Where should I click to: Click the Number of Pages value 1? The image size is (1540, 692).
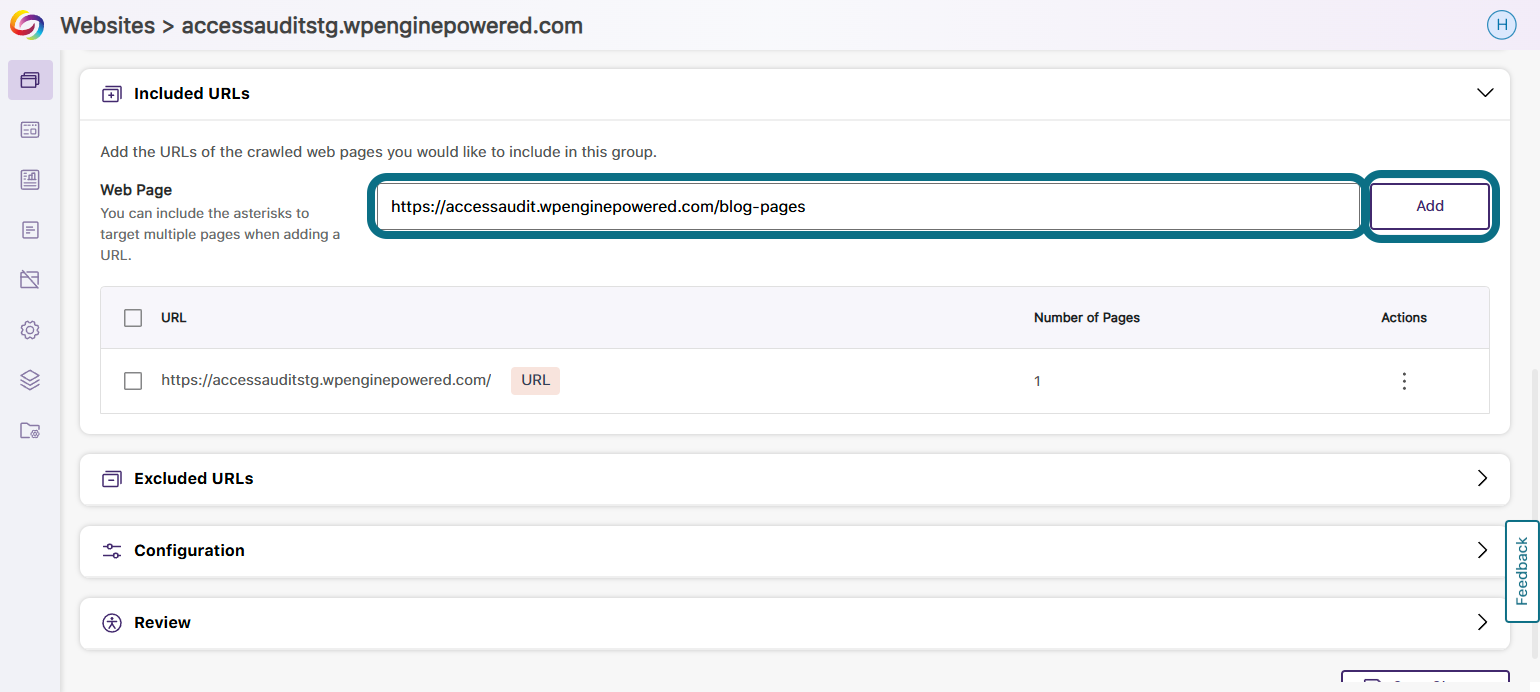tap(1037, 381)
